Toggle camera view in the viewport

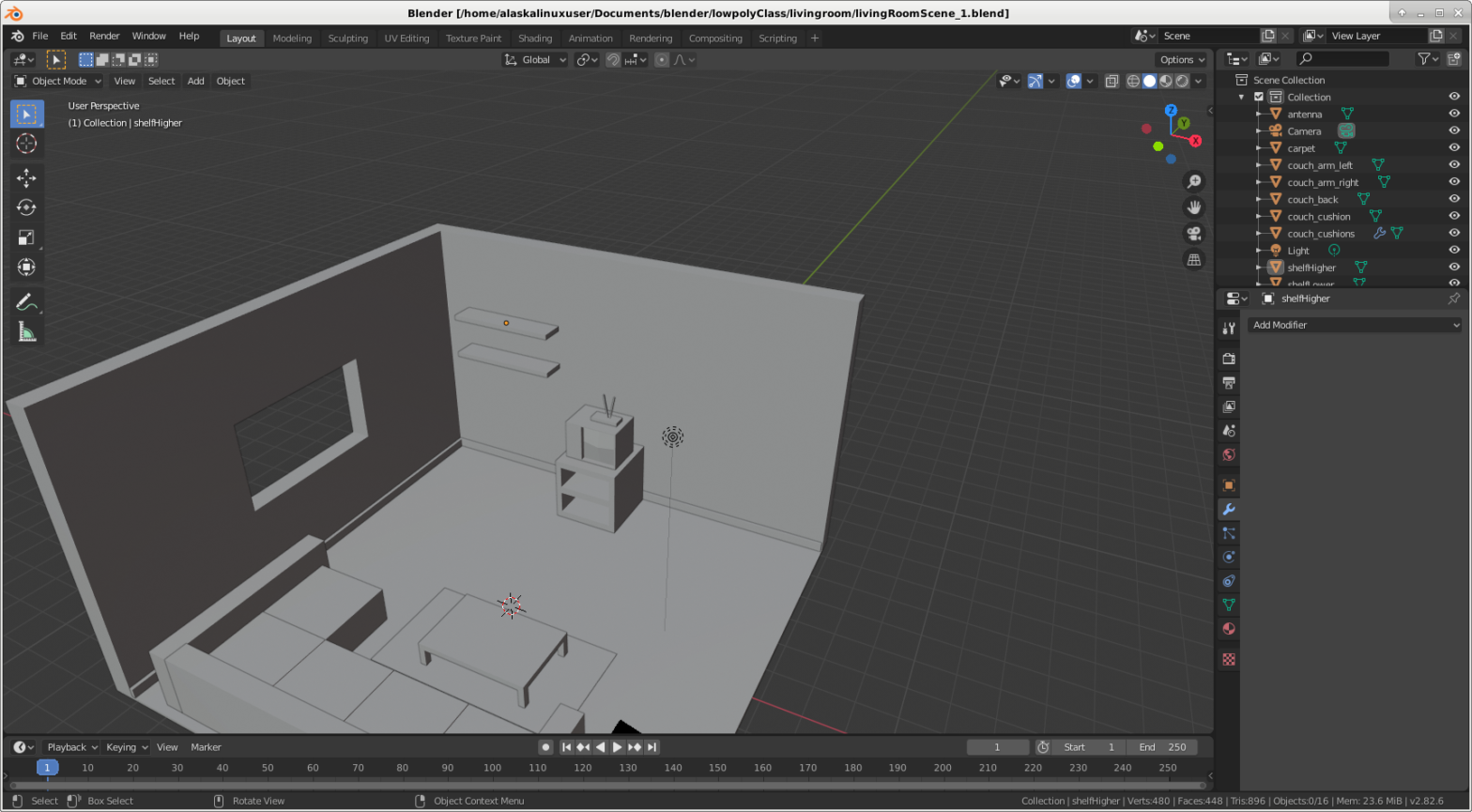[x=1194, y=234]
